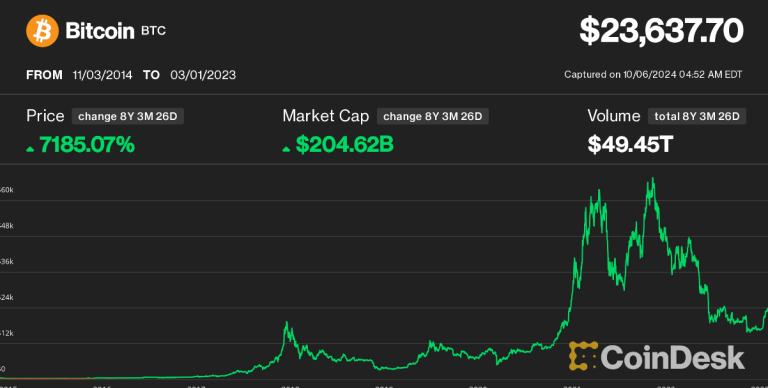Click the BTC ticker symbol
The image size is (768, 388).
[153, 31]
